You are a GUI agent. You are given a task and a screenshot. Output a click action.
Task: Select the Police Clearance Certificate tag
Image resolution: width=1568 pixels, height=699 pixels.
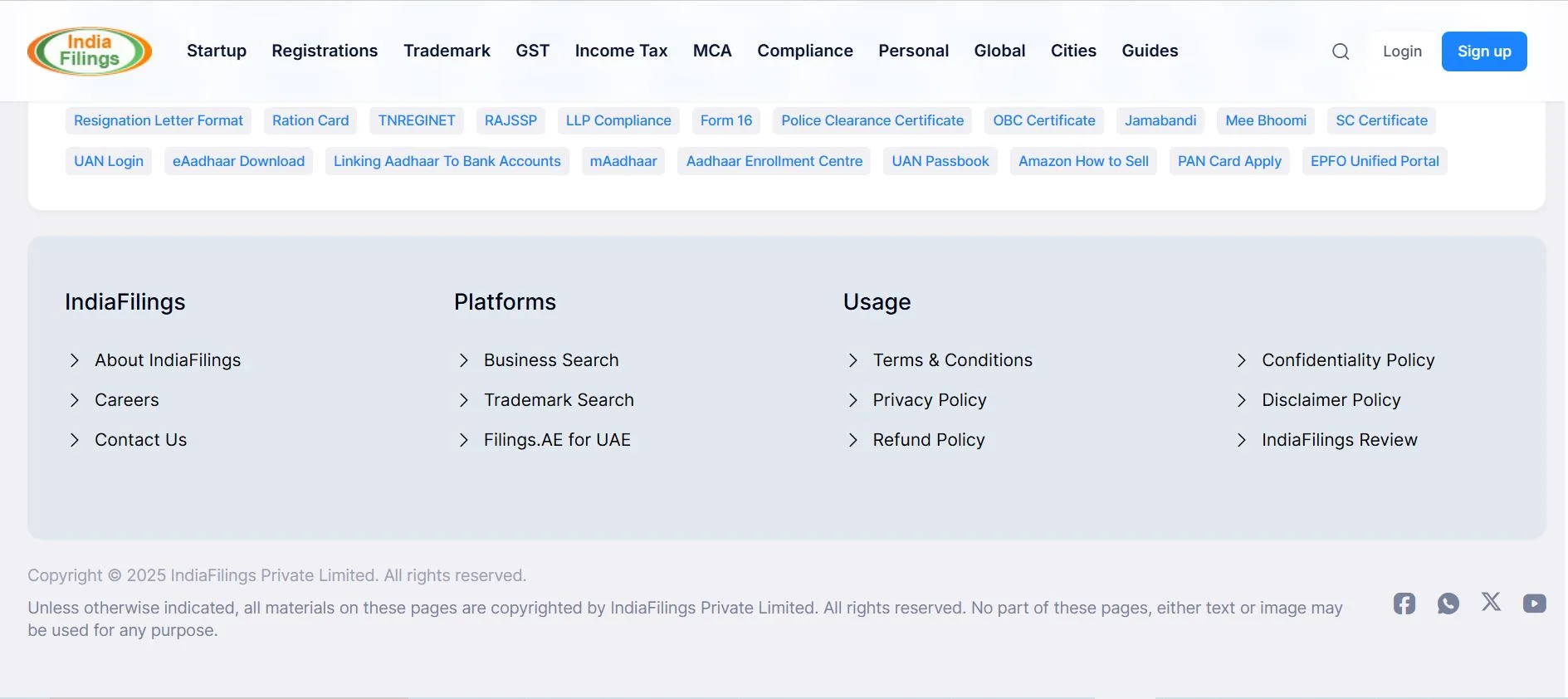tap(872, 120)
